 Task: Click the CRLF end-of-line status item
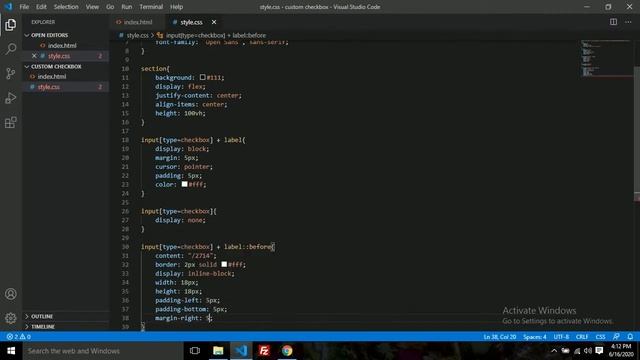tap(582, 337)
